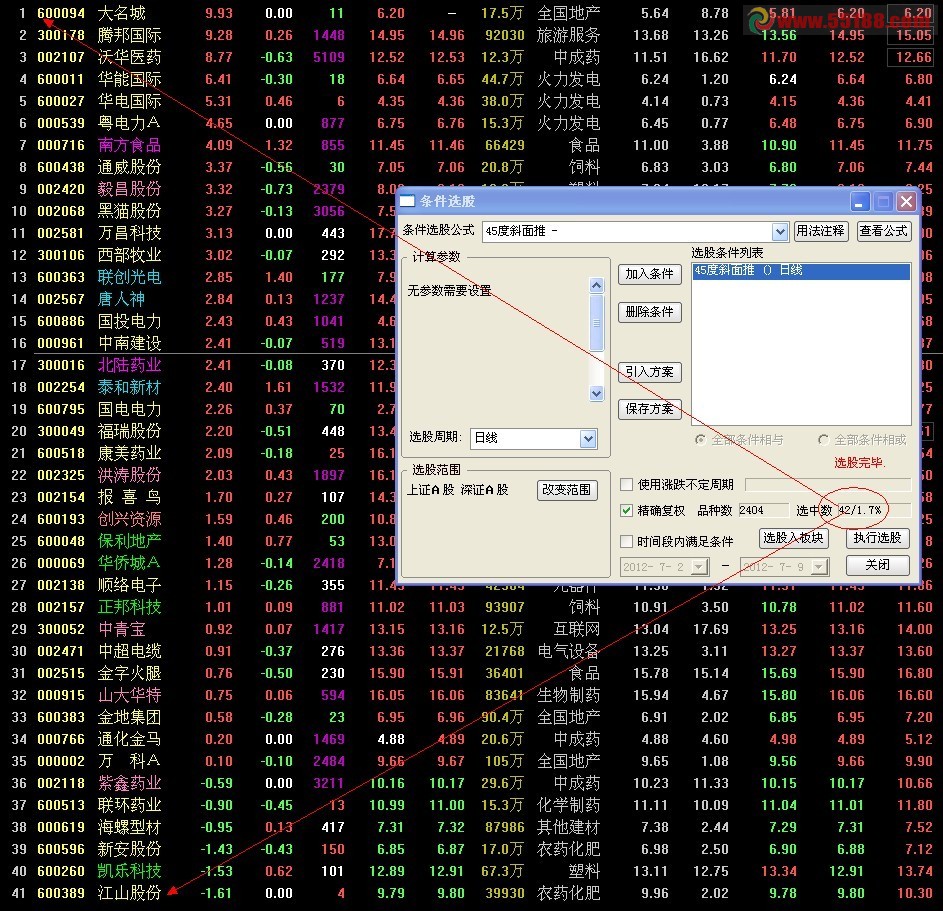Click the 用法注释 button
Screen dimensions: 943x911
coord(821,231)
